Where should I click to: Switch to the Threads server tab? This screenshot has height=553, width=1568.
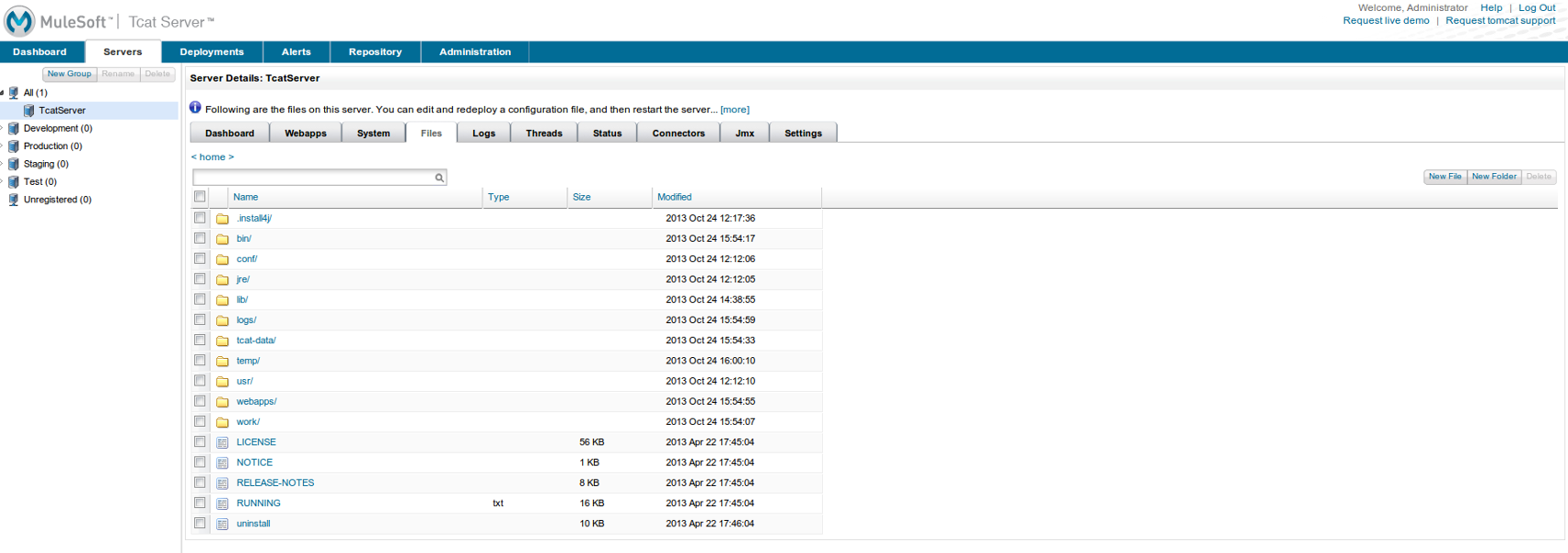[544, 134]
